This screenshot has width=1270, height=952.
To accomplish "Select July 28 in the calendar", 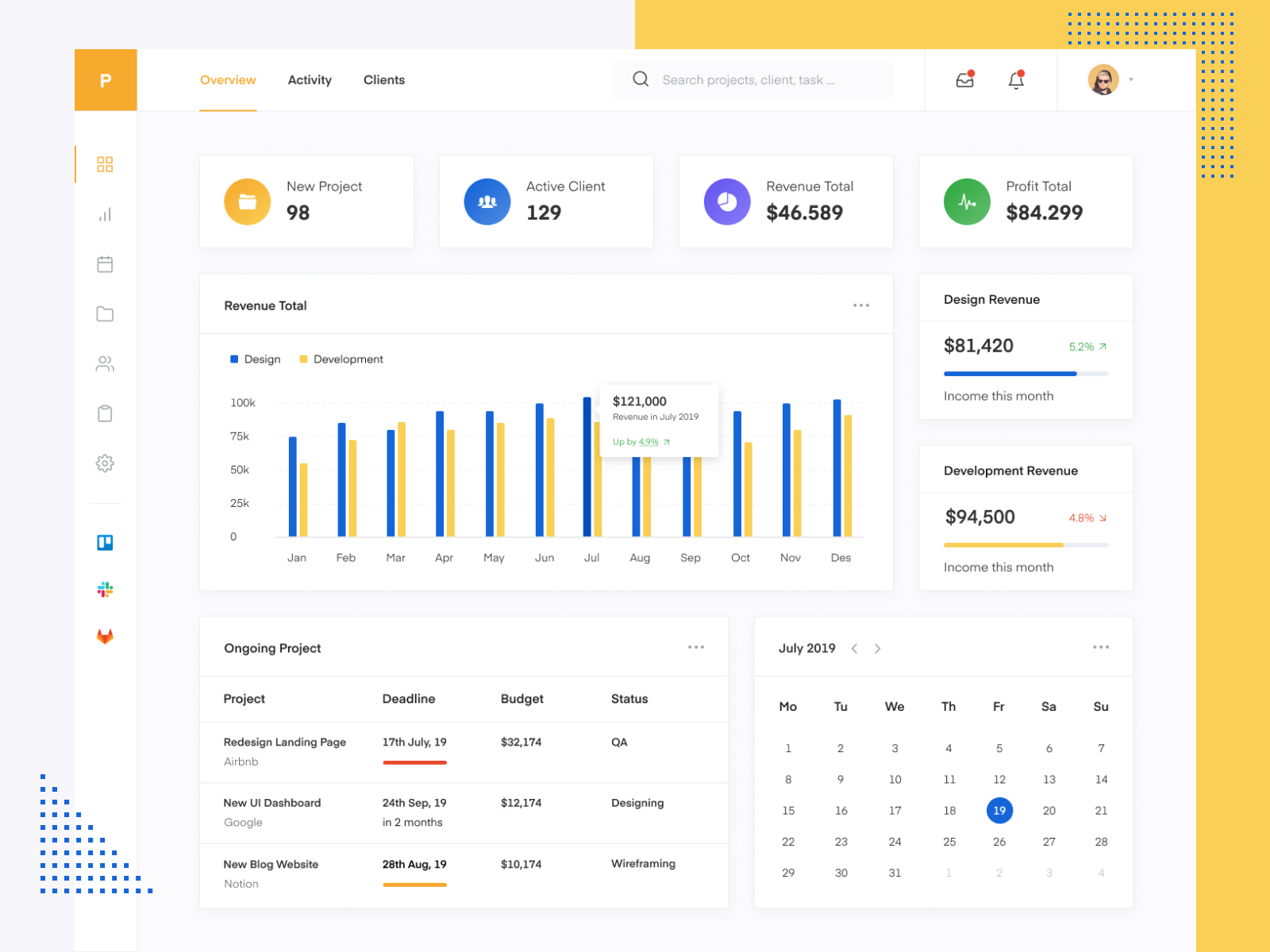I will [x=1101, y=842].
